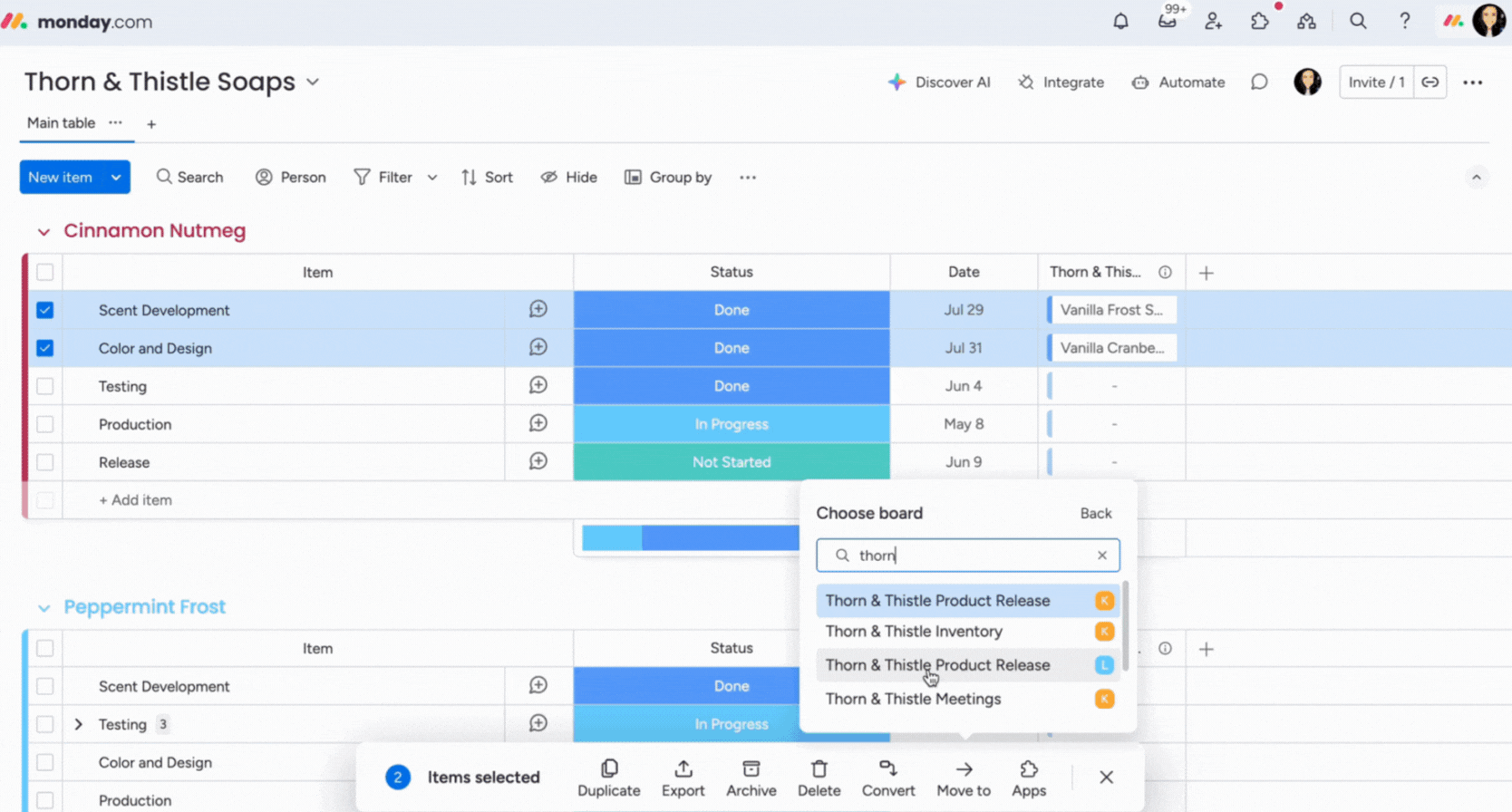Convert the selected items

(888, 778)
